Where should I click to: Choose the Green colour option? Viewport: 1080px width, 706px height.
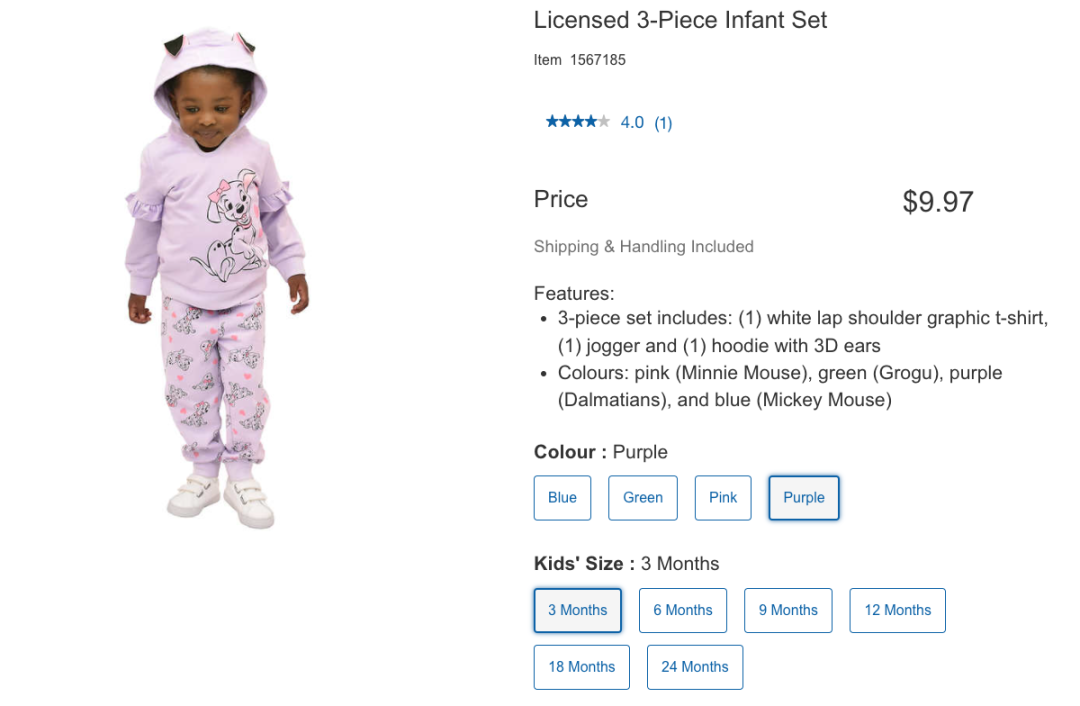pos(643,498)
